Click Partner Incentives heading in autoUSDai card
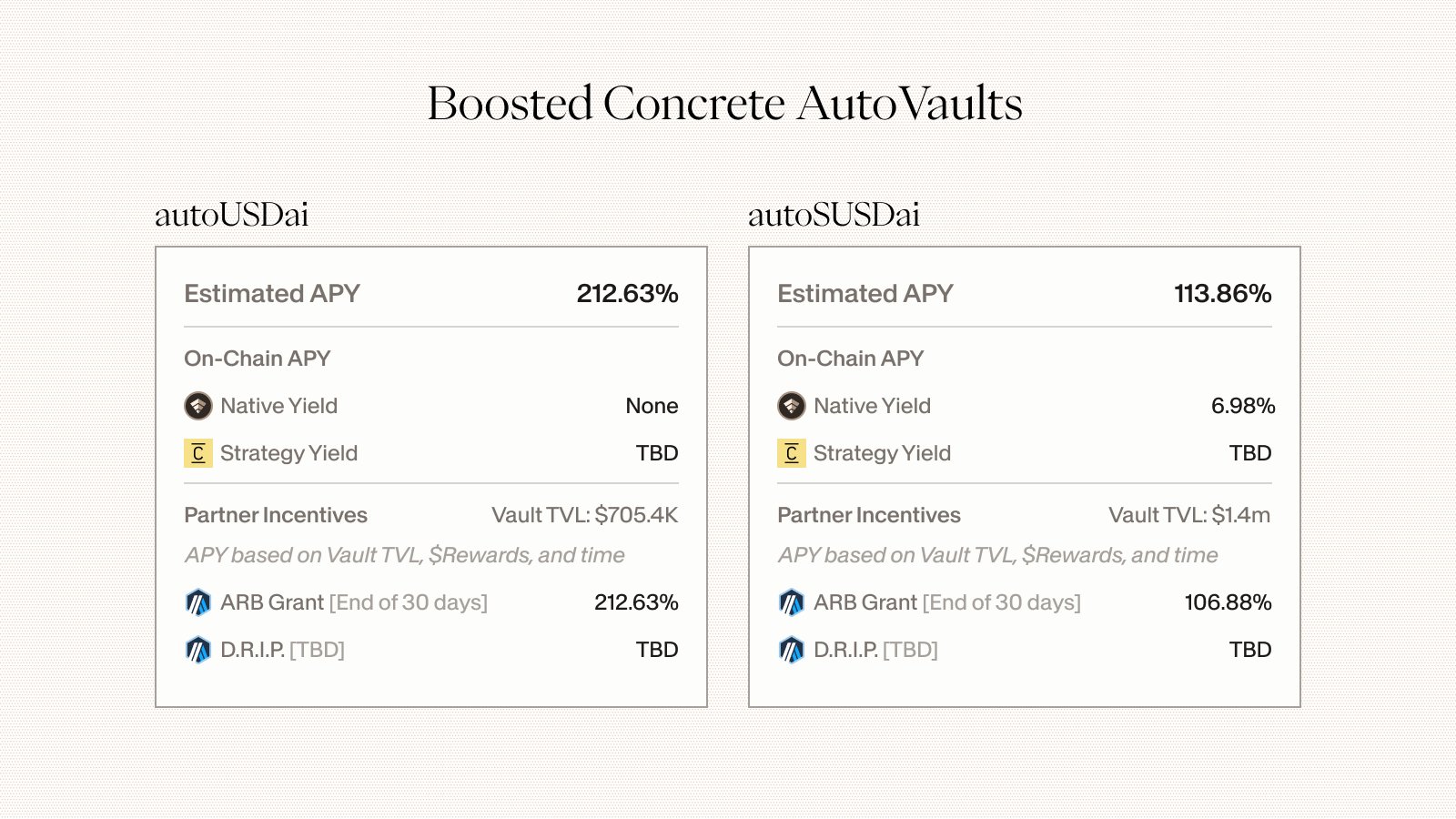Screen dimensions: 1456x819 (x=276, y=515)
